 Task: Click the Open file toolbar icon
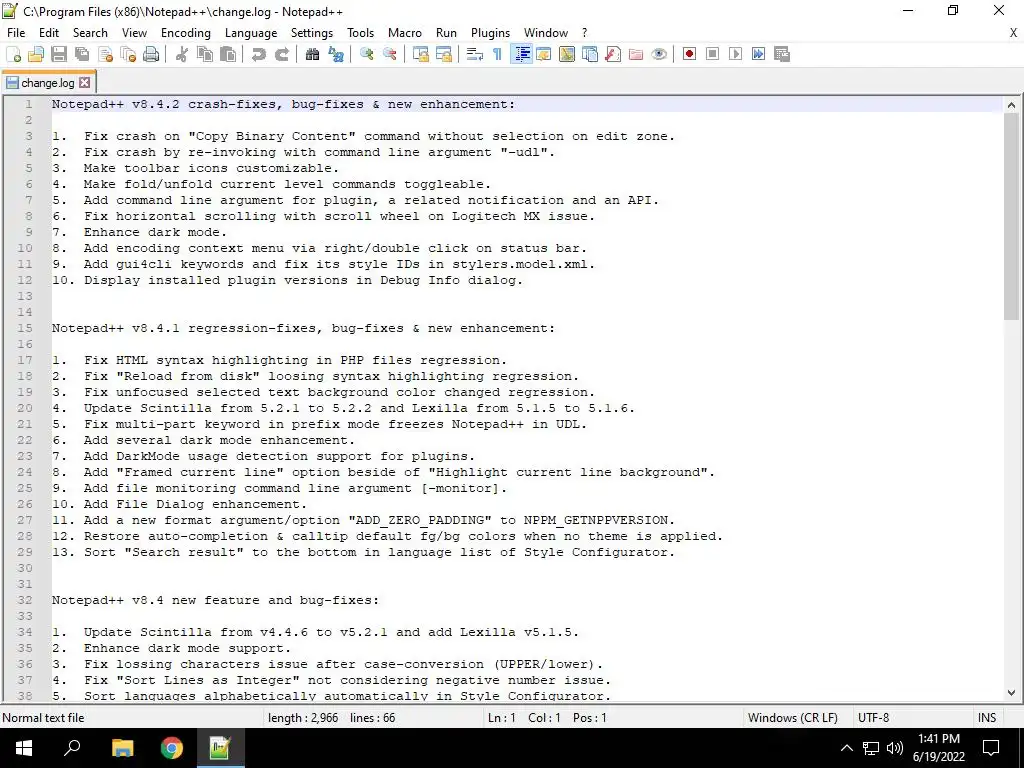36,54
